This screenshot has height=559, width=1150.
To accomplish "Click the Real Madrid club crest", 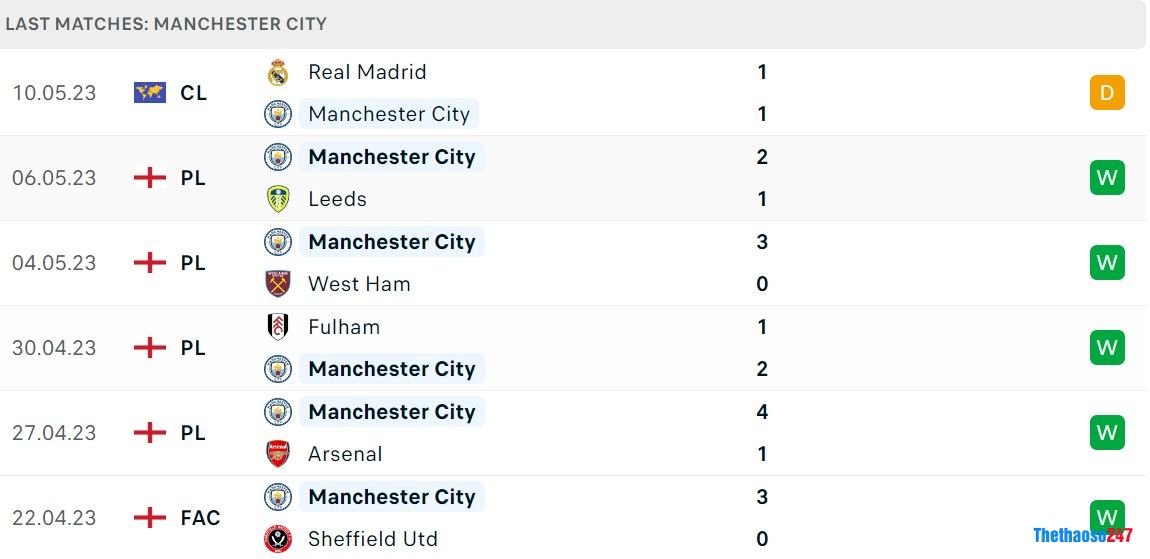I will [278, 72].
